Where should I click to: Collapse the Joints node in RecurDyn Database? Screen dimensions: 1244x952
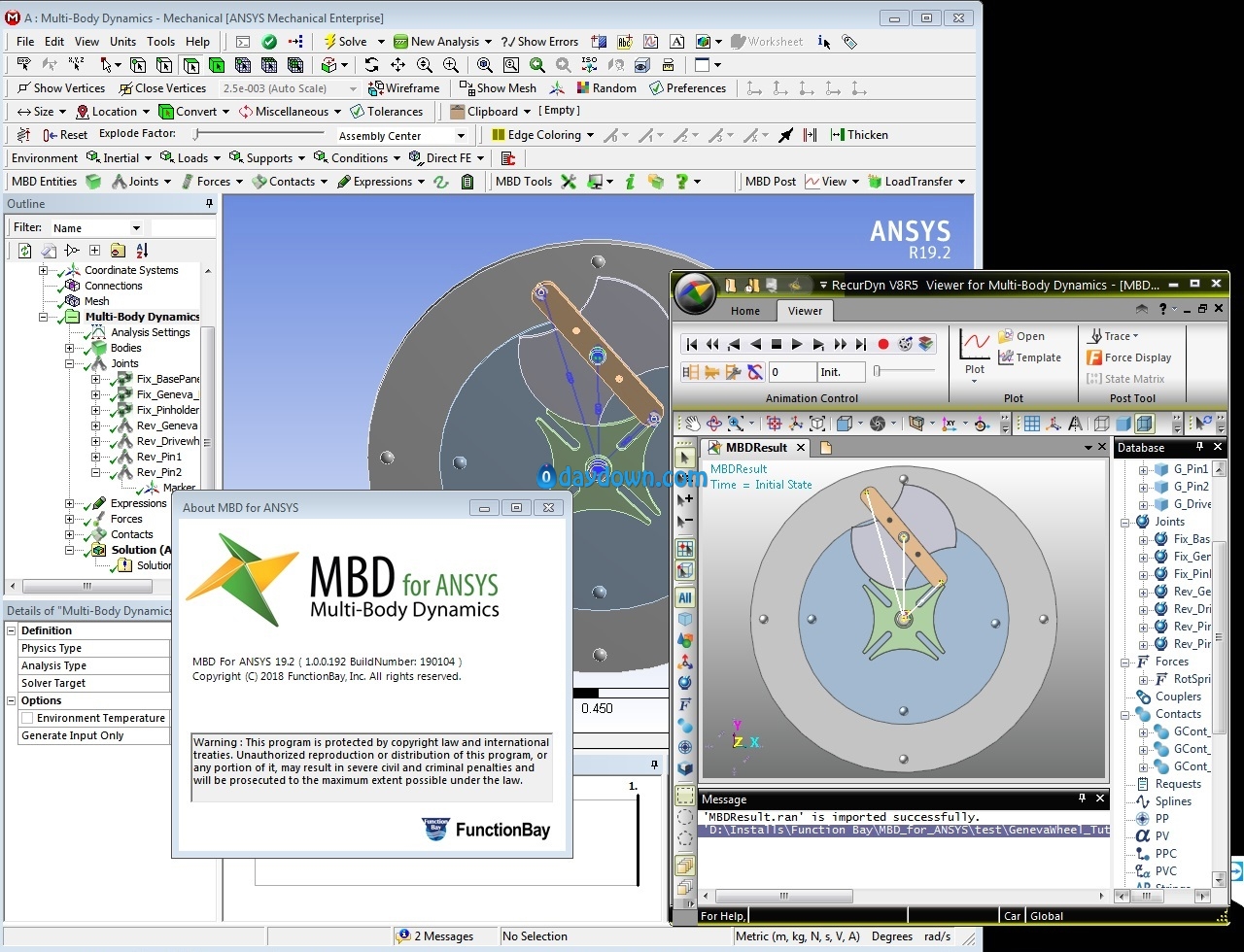tap(1125, 522)
